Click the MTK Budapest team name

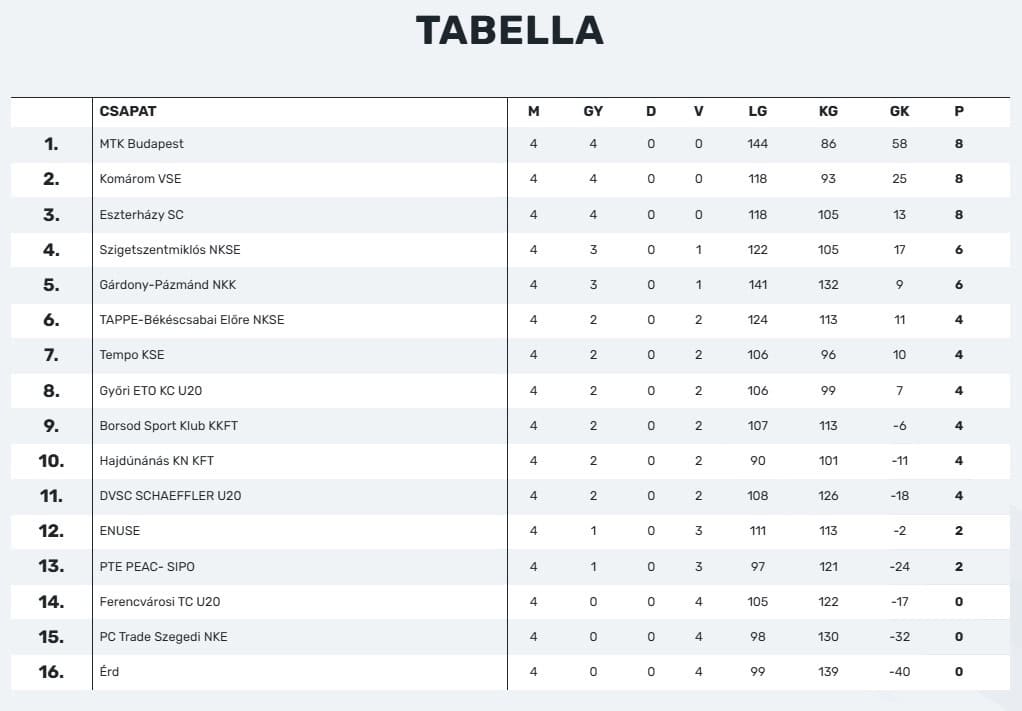point(142,144)
